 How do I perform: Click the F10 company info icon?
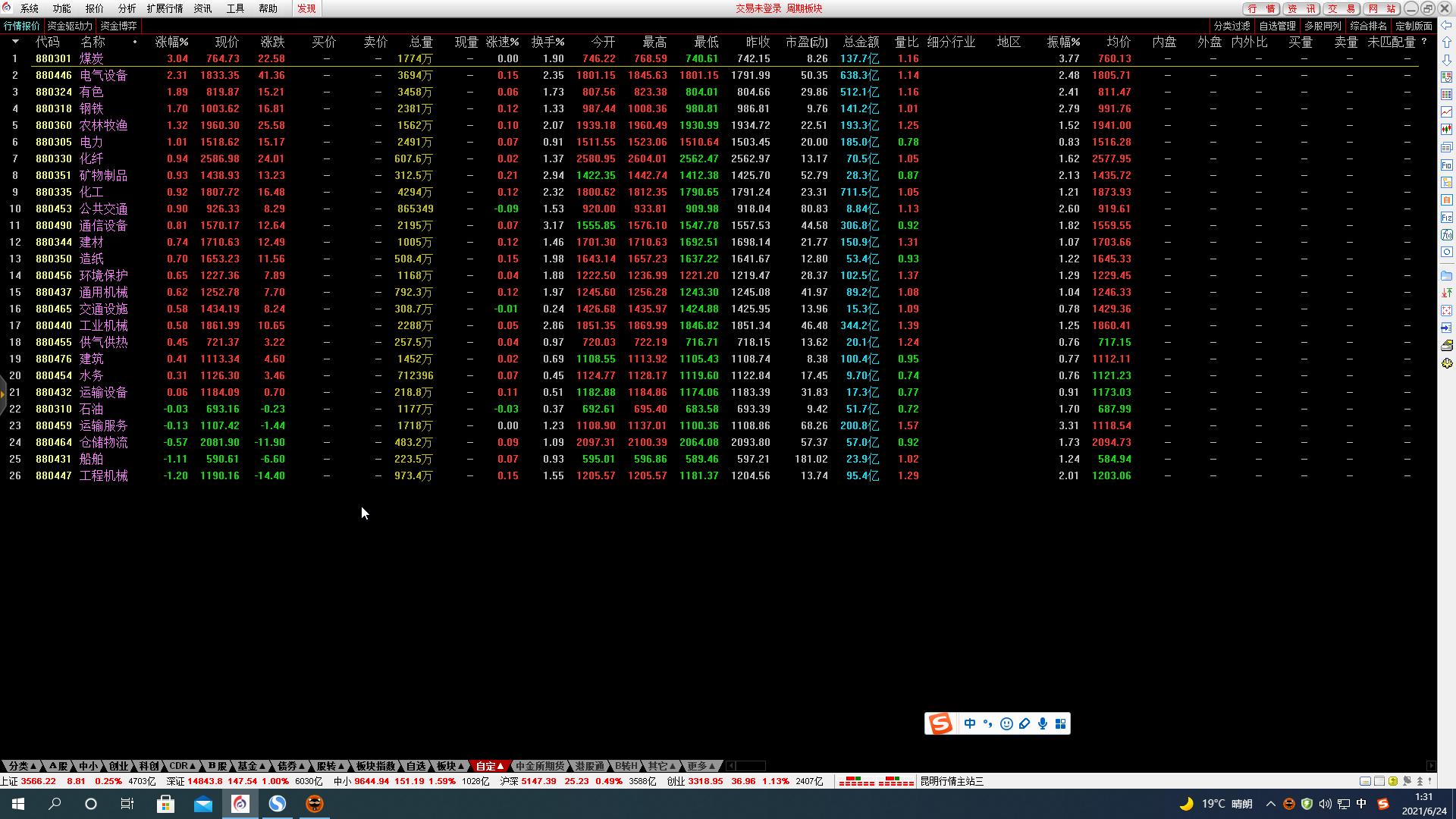(1446, 165)
